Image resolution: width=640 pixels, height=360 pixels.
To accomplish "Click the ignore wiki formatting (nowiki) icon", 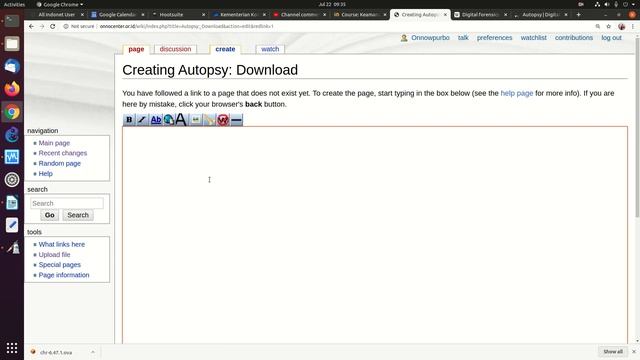I will click(223, 120).
